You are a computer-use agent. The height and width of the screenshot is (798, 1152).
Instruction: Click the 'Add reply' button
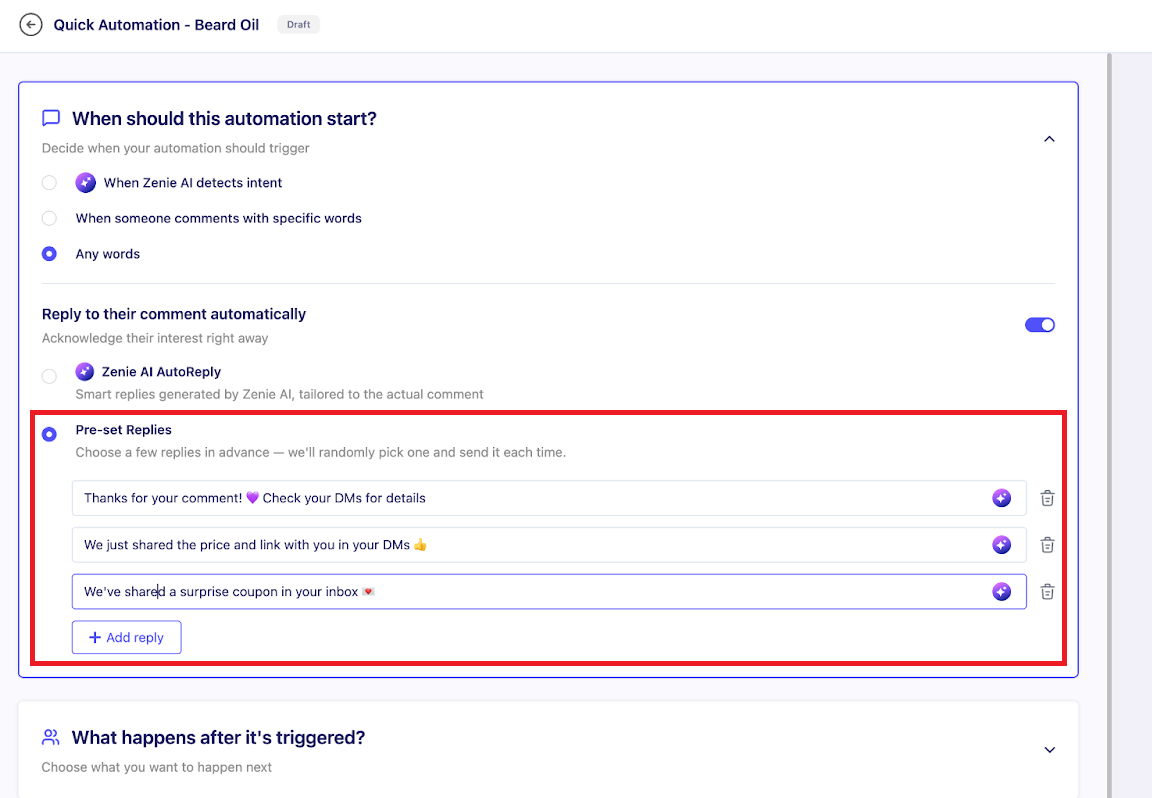pyautogui.click(x=126, y=638)
